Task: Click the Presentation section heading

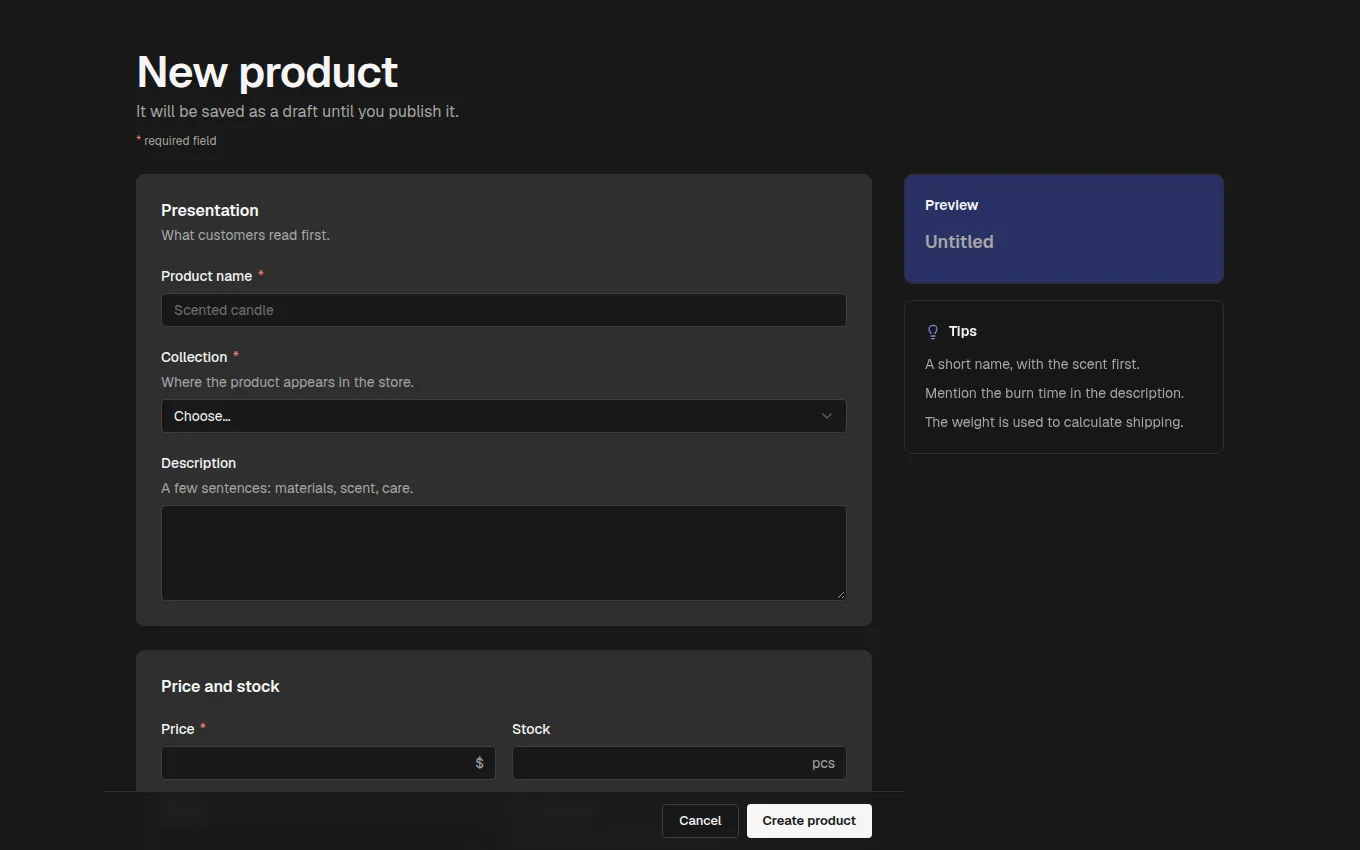Action: 210,210
